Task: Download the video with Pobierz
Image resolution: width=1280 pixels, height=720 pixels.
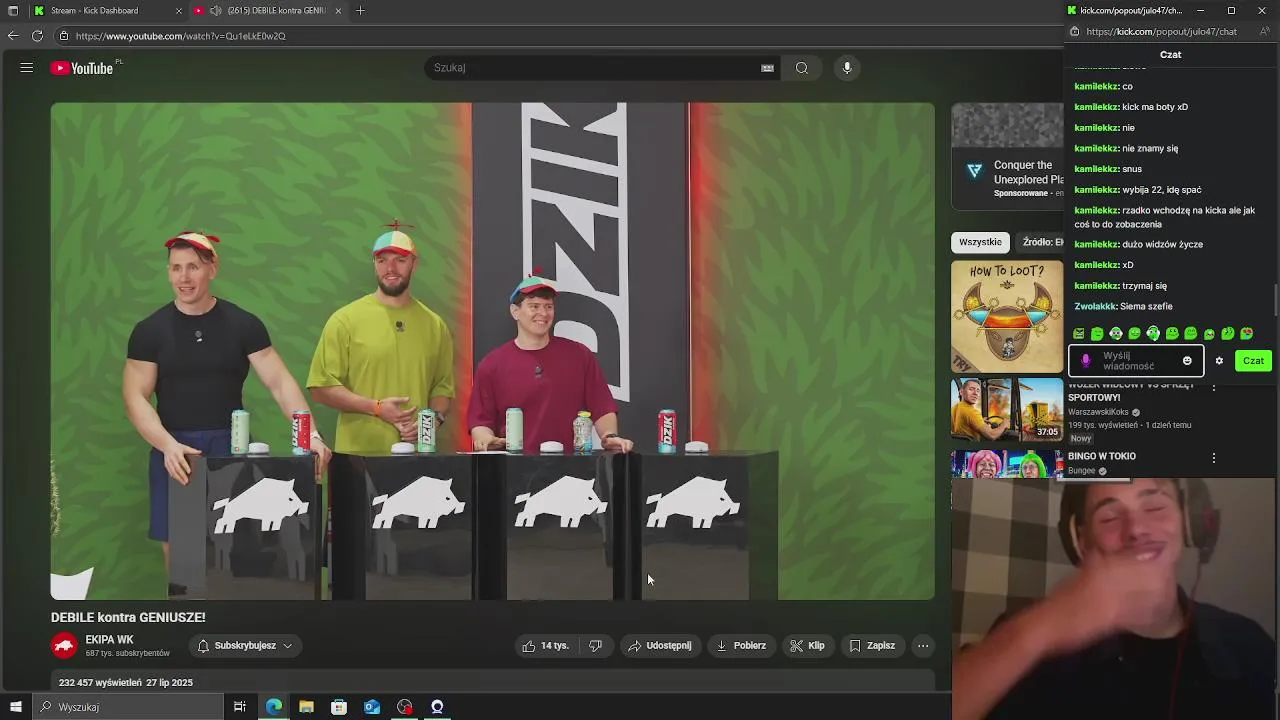Action: [741, 646]
